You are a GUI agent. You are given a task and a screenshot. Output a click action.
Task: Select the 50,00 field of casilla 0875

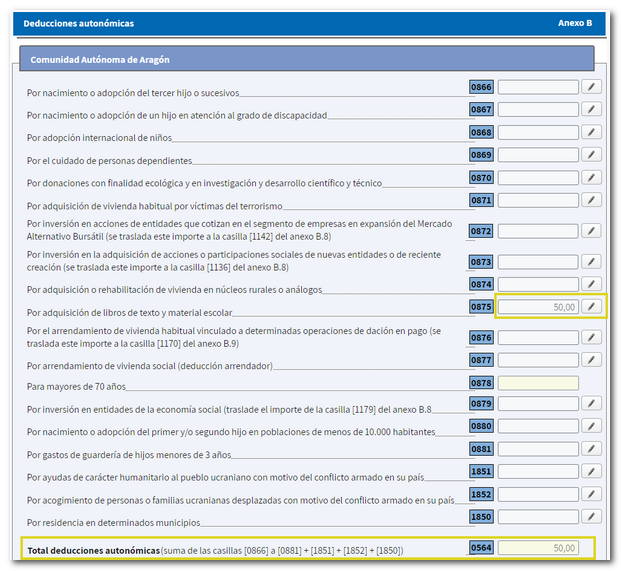coord(538,307)
